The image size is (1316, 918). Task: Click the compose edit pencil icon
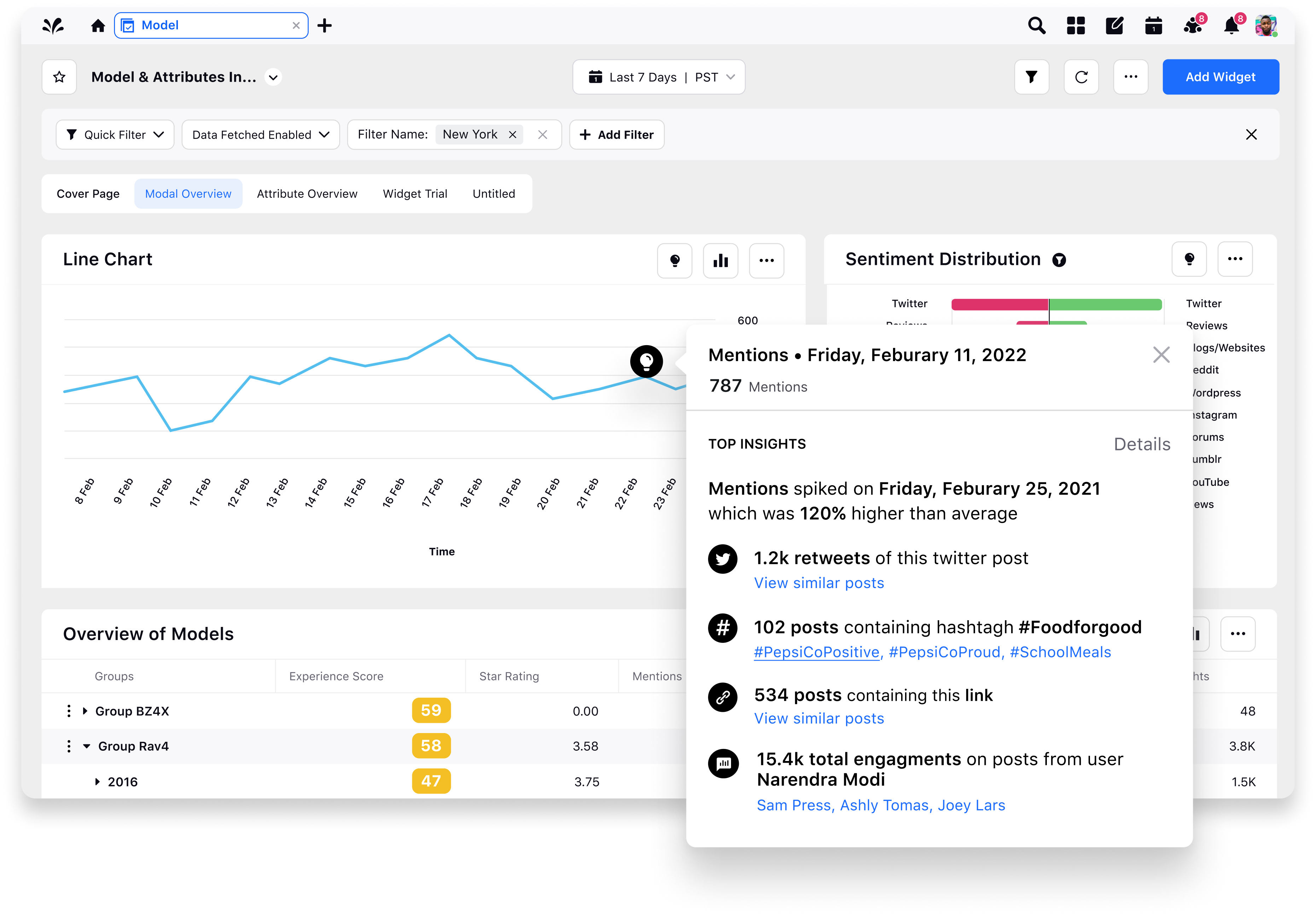[1114, 26]
